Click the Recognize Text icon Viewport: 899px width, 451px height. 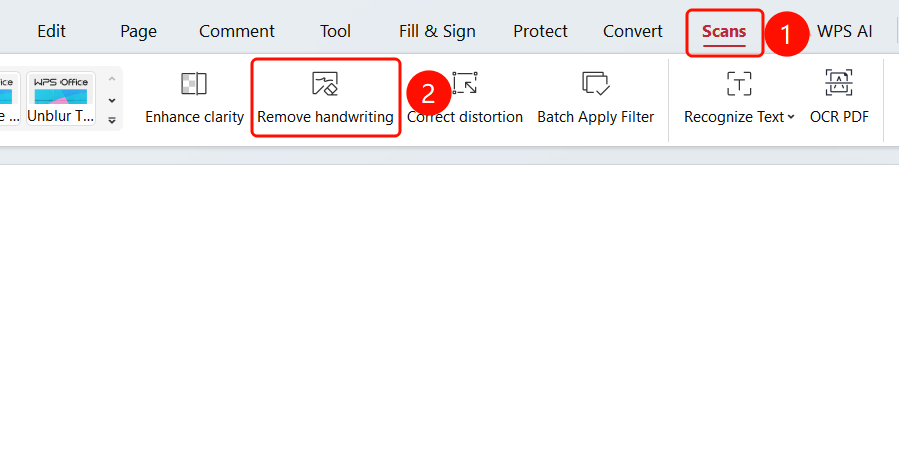(x=739, y=84)
